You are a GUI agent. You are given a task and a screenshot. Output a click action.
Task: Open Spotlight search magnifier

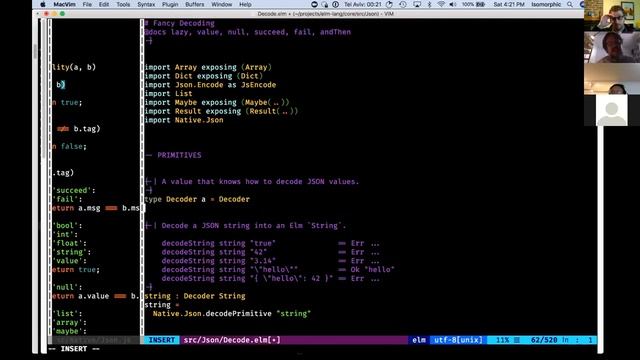click(570, 4)
